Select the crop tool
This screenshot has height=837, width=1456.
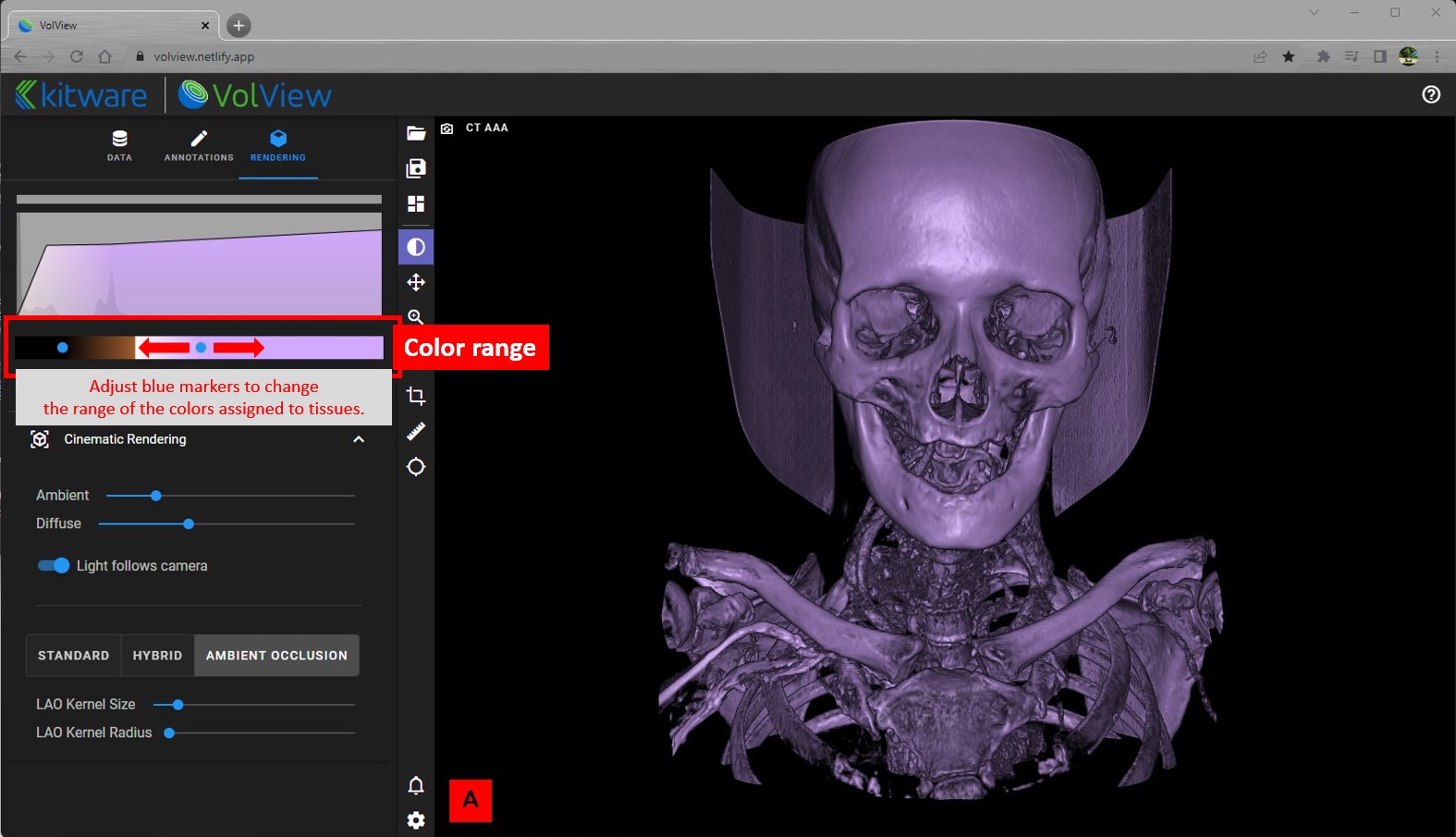tap(416, 396)
